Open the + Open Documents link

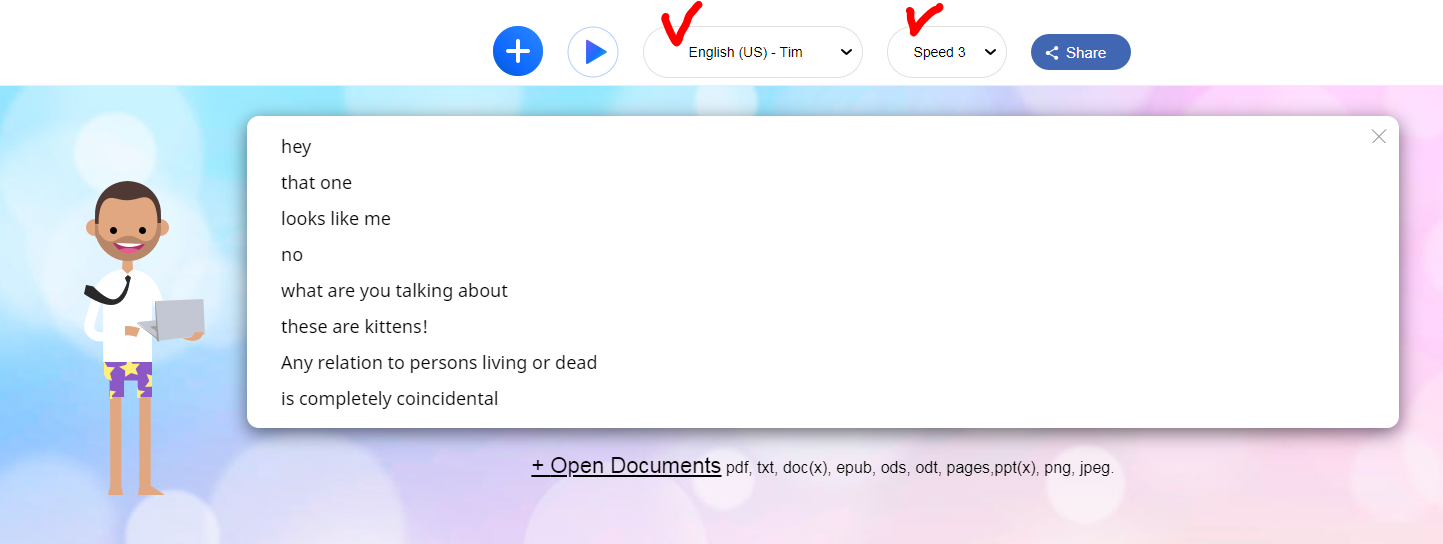click(626, 465)
